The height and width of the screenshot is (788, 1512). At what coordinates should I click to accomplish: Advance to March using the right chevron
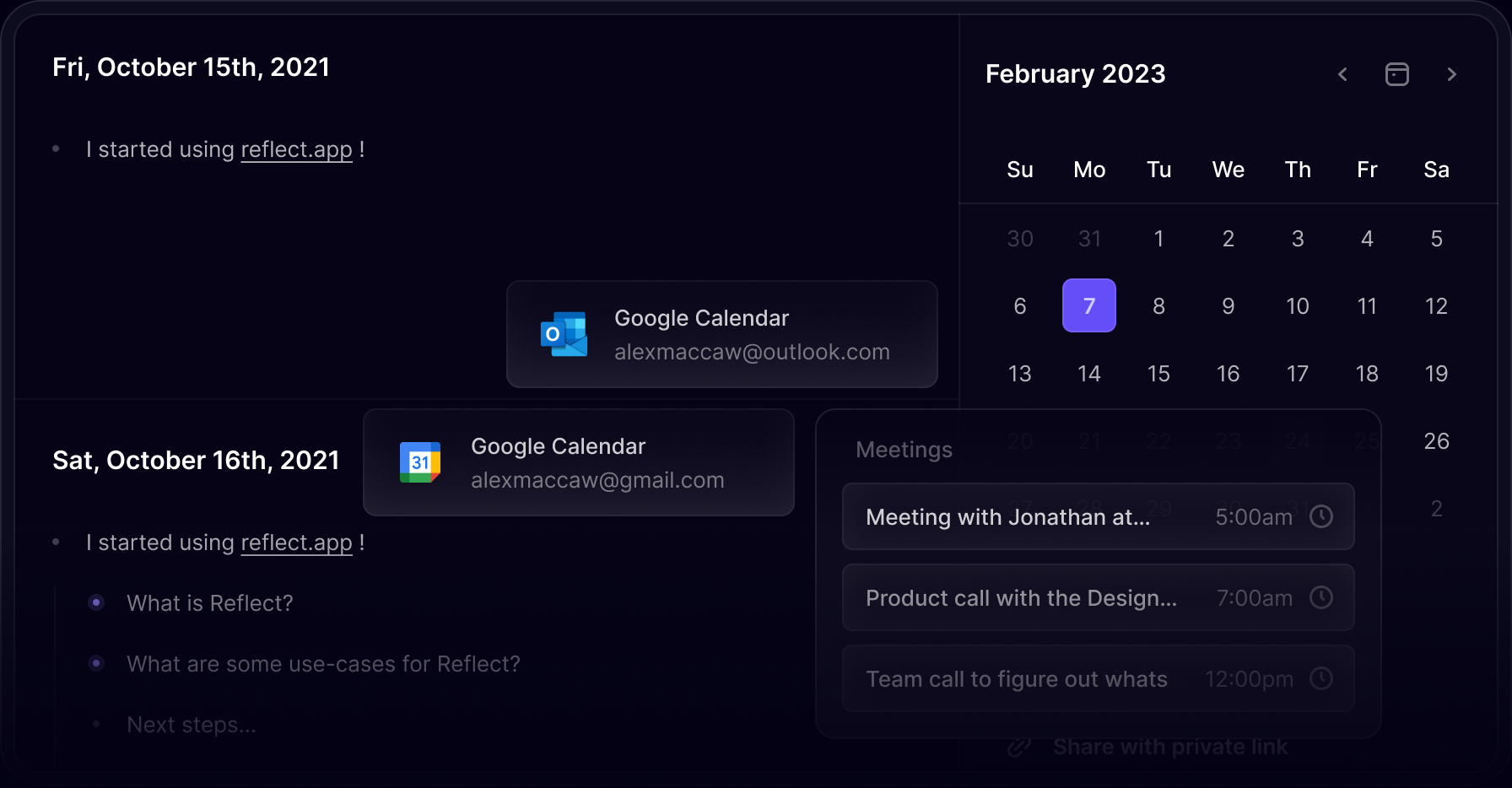1452,74
